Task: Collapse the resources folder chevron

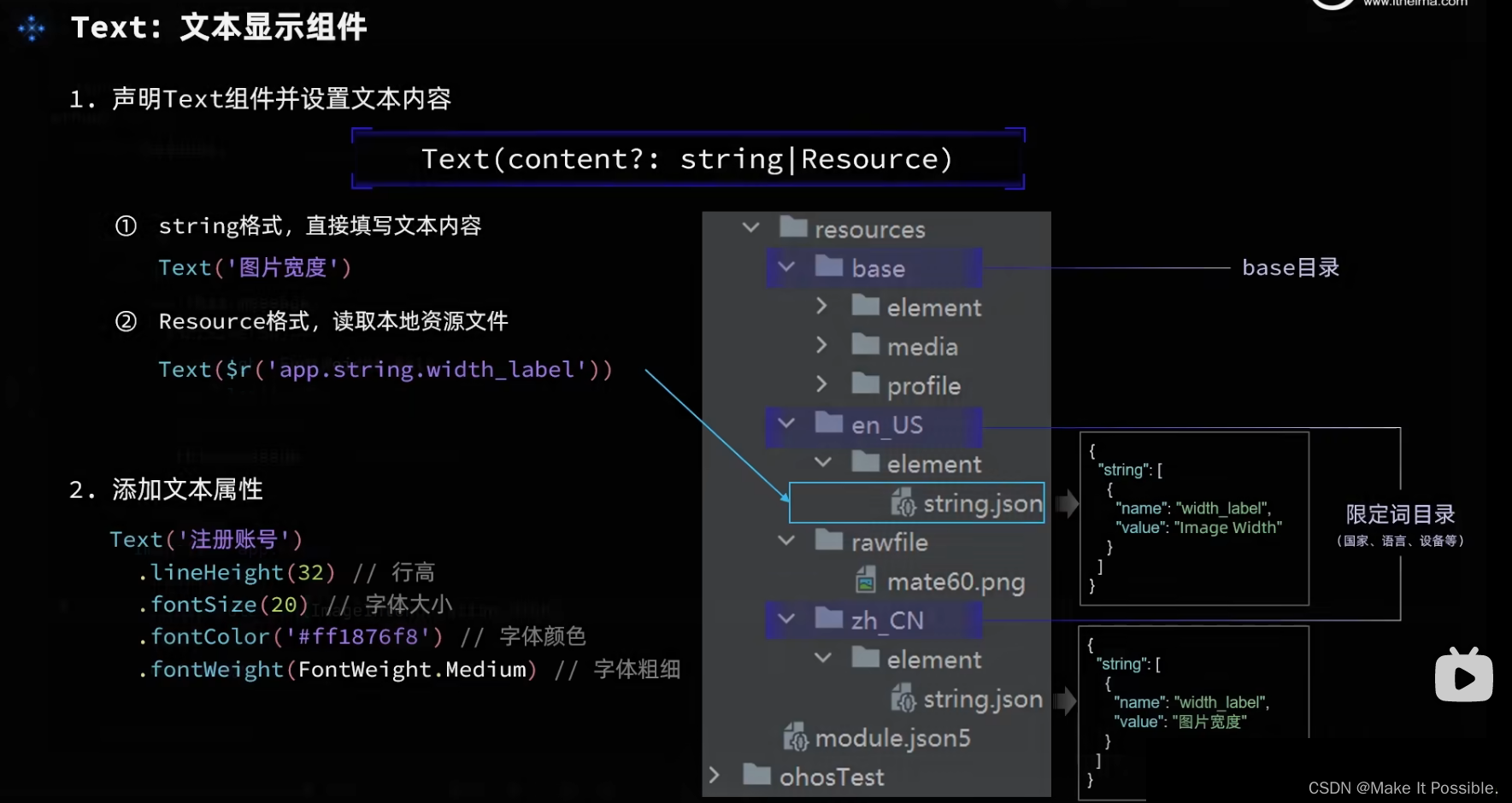Action: point(750,228)
